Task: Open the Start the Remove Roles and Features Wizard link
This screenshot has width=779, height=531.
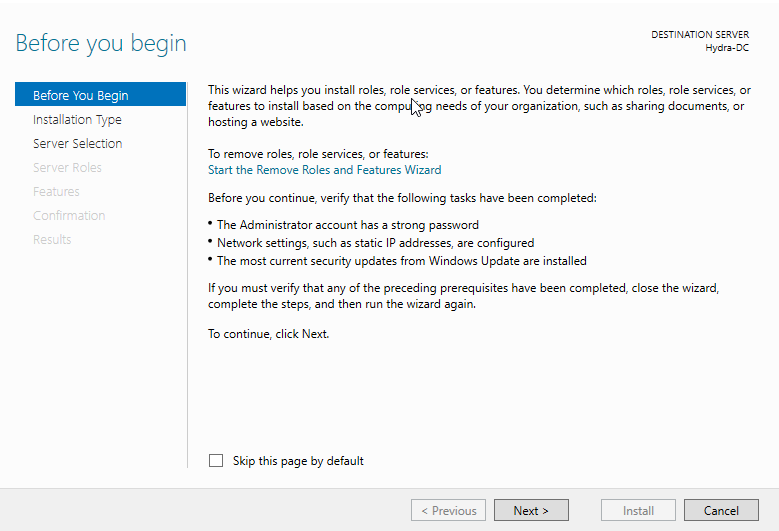Action: (324, 170)
